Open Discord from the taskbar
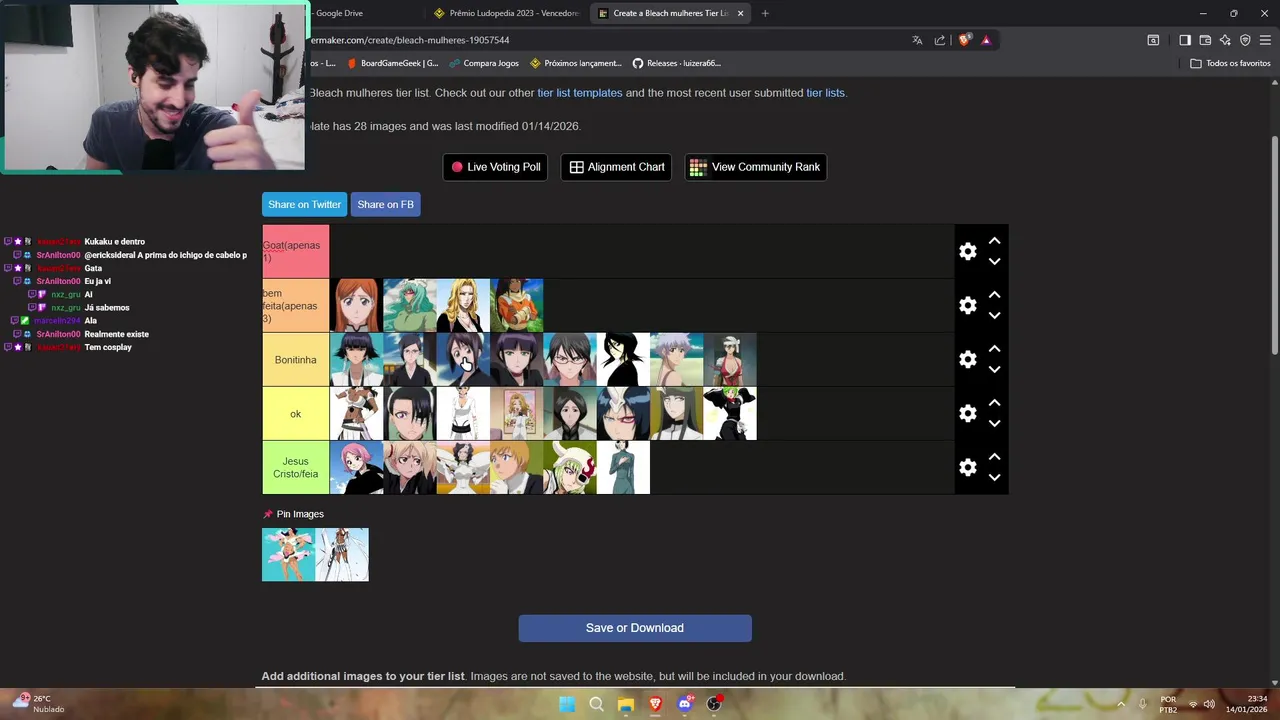The height and width of the screenshot is (720, 1280). 685,704
